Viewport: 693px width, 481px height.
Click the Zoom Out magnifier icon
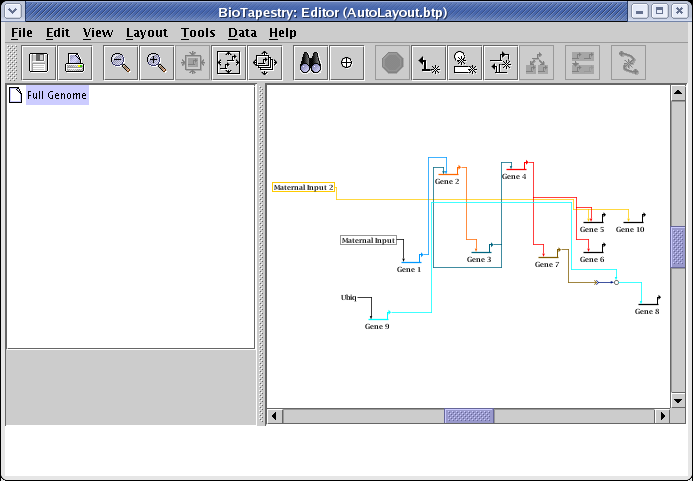pos(121,63)
